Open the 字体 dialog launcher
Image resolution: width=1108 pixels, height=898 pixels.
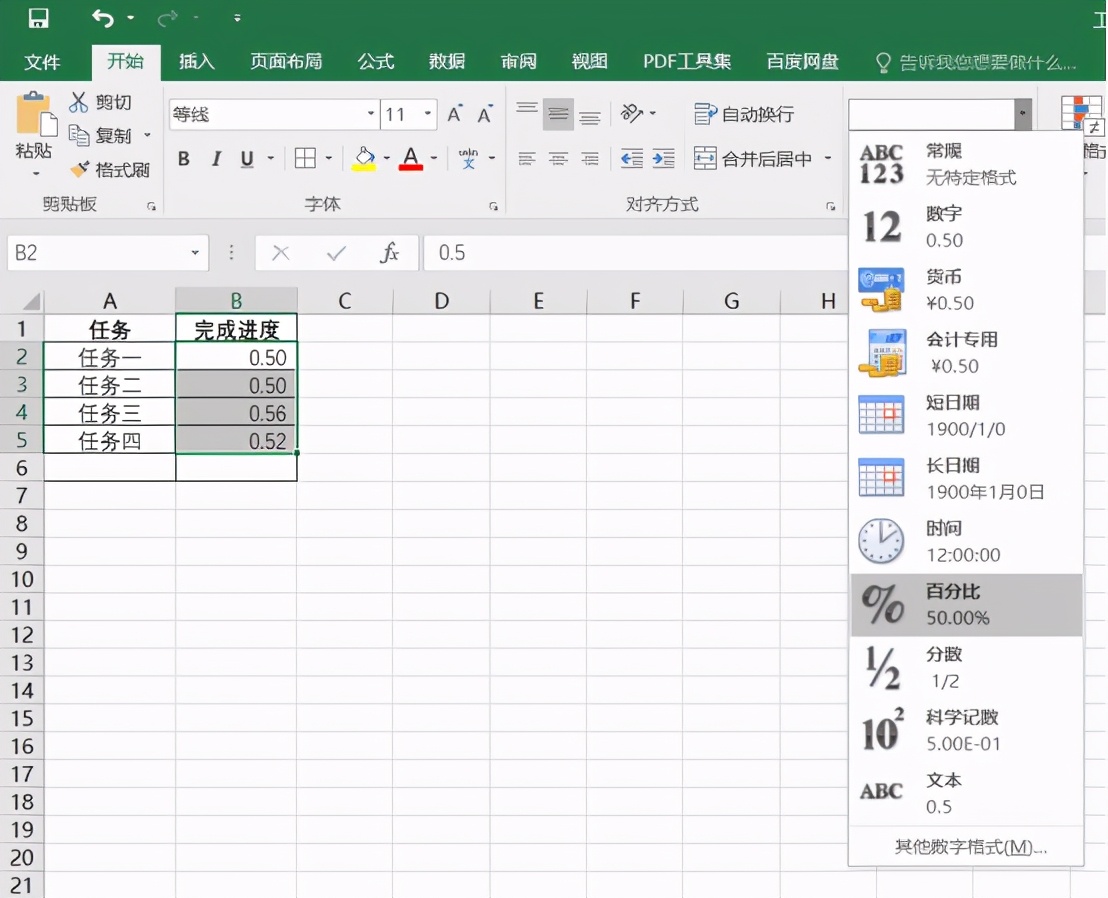(x=493, y=206)
